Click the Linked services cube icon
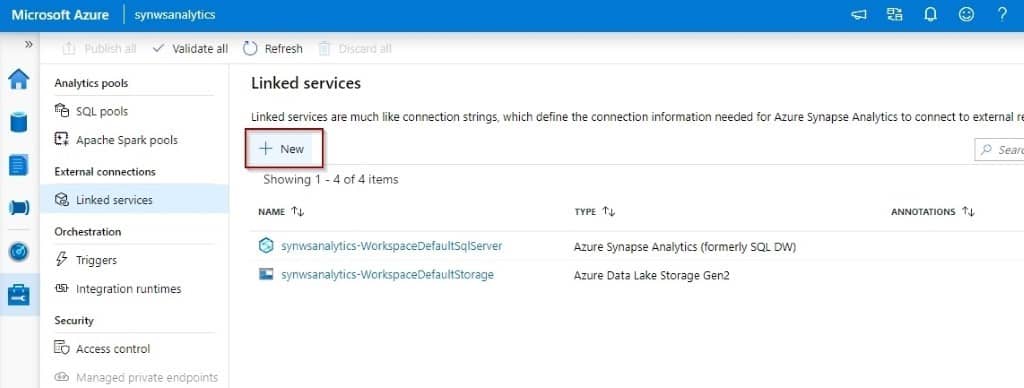Screen dimensions: 1024x388 click(61, 200)
